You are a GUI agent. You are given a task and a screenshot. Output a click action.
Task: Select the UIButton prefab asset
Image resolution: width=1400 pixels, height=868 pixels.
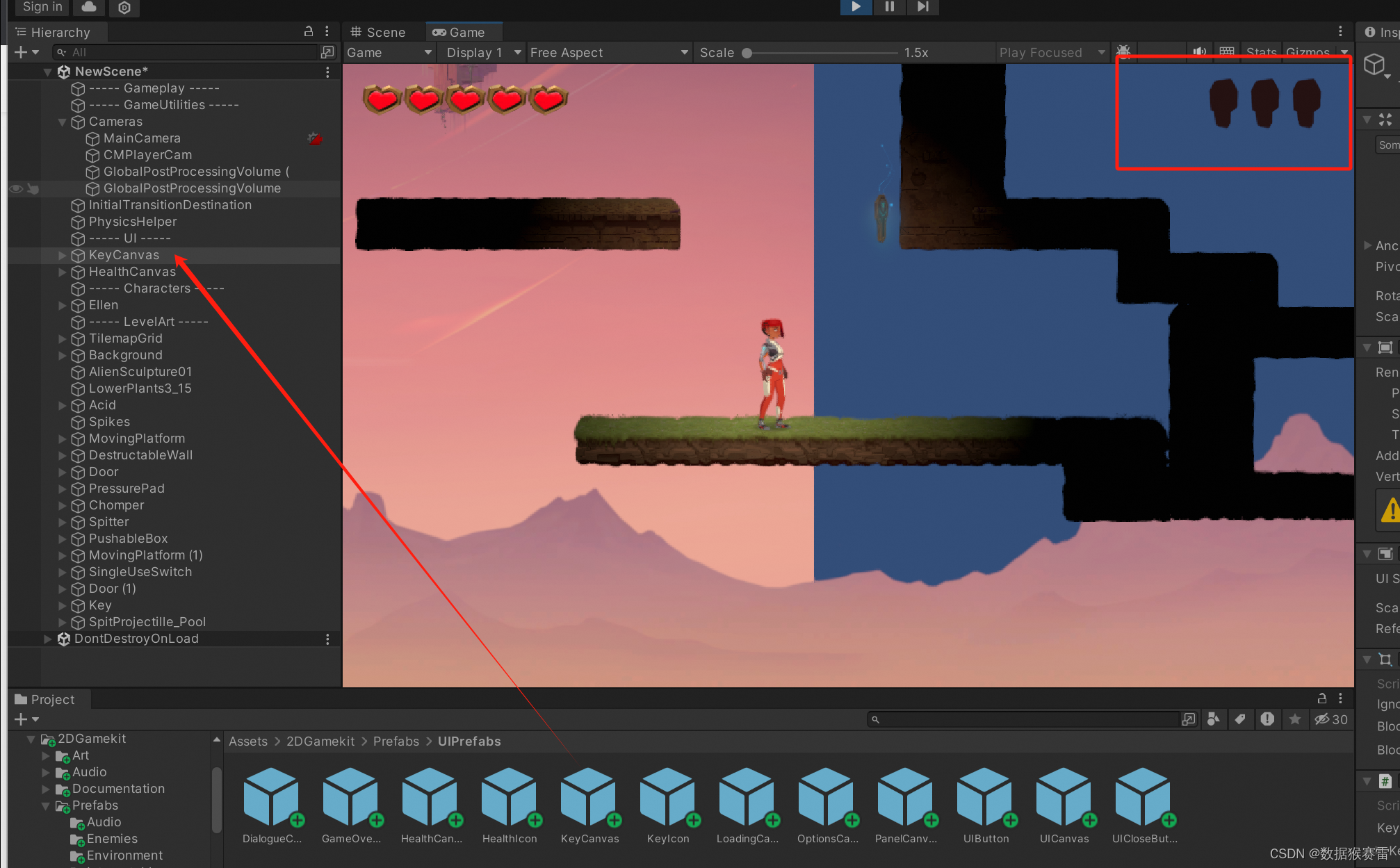click(x=986, y=805)
